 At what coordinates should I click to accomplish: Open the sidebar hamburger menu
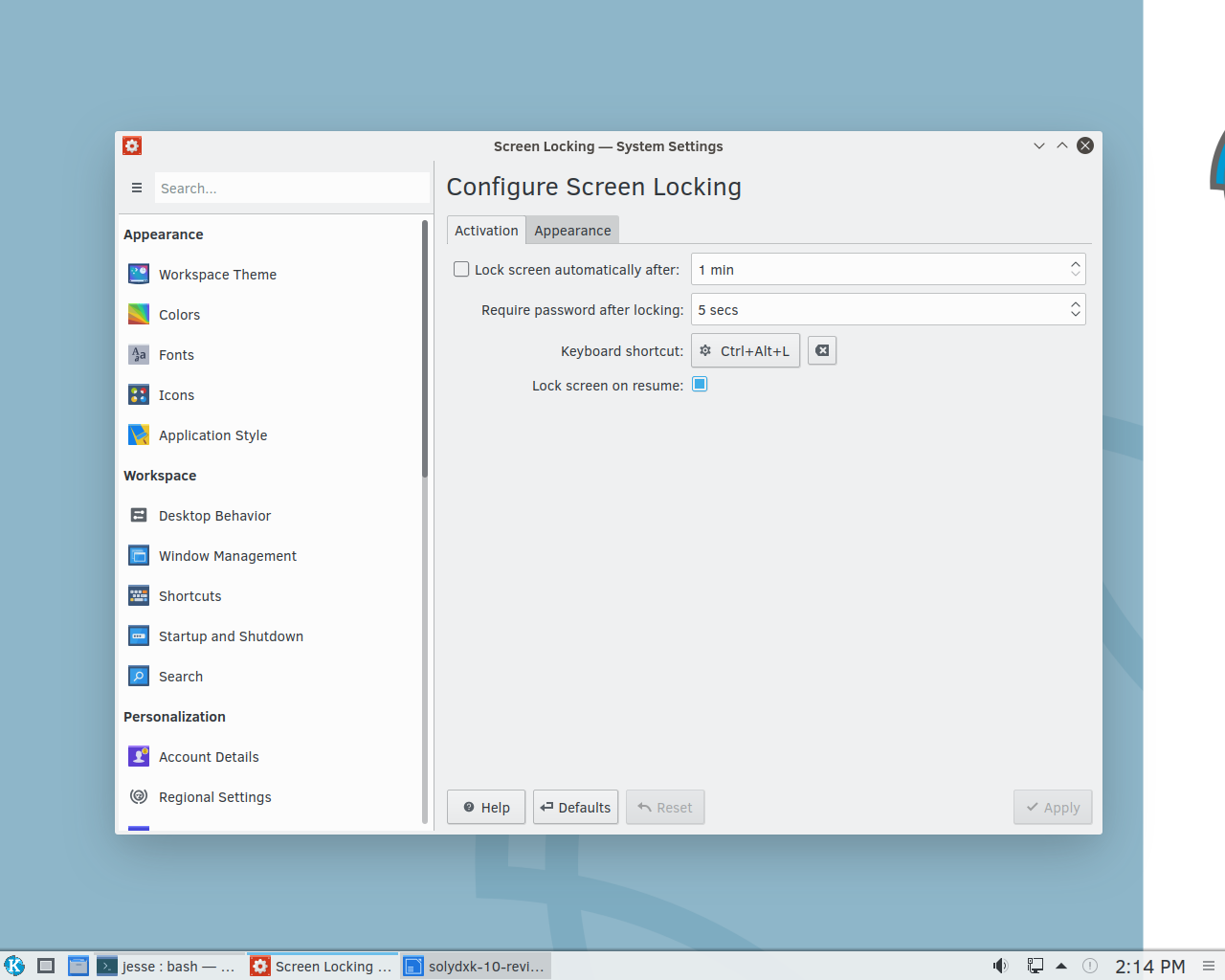pos(137,189)
